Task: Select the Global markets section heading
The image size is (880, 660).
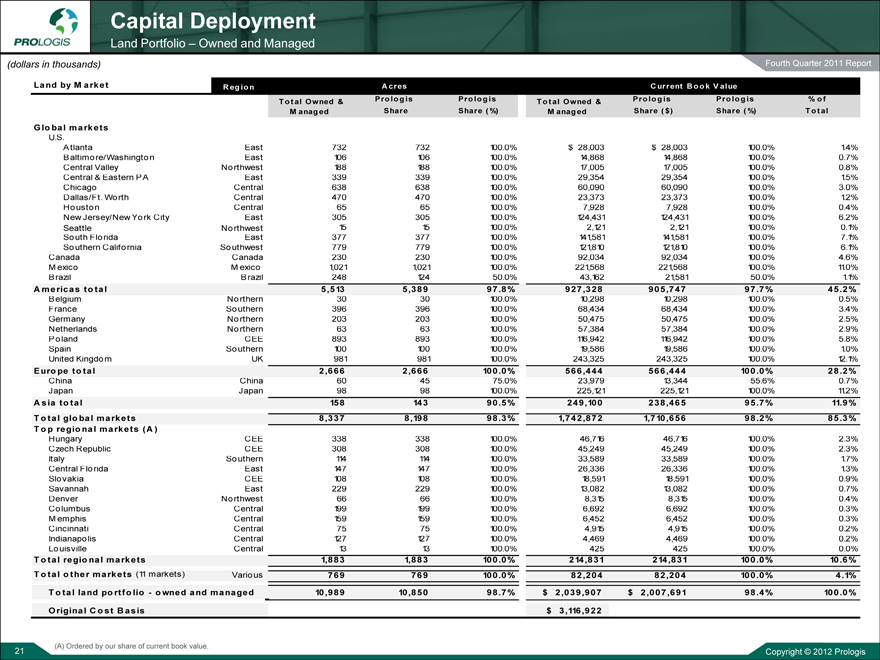Action: (x=71, y=128)
